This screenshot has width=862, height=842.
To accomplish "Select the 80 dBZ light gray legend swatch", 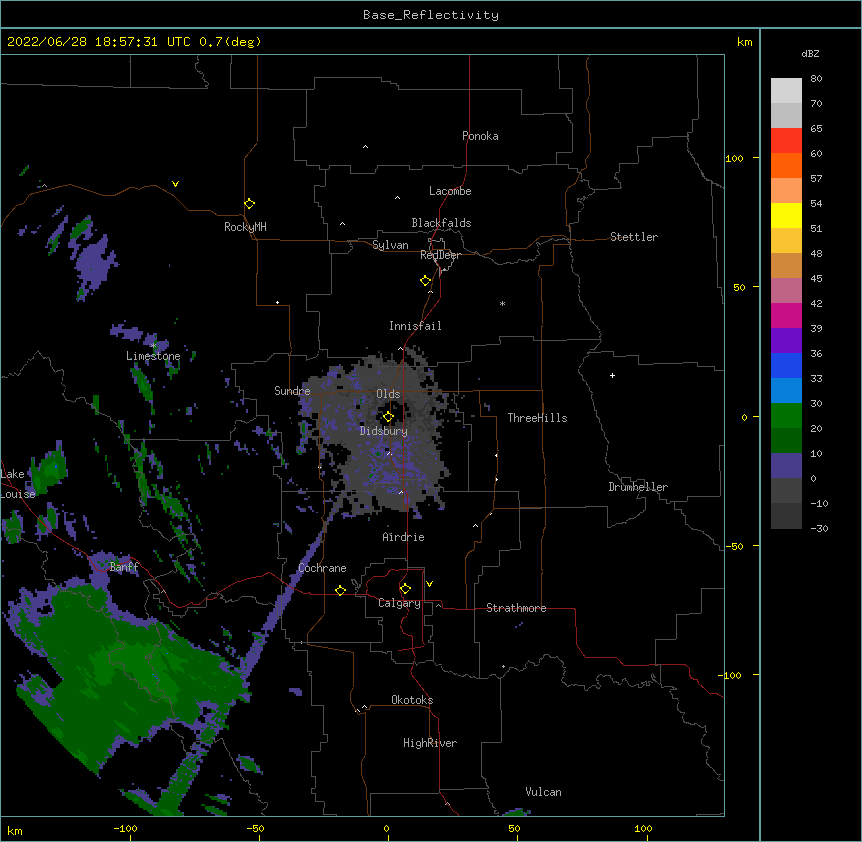I will point(786,91).
